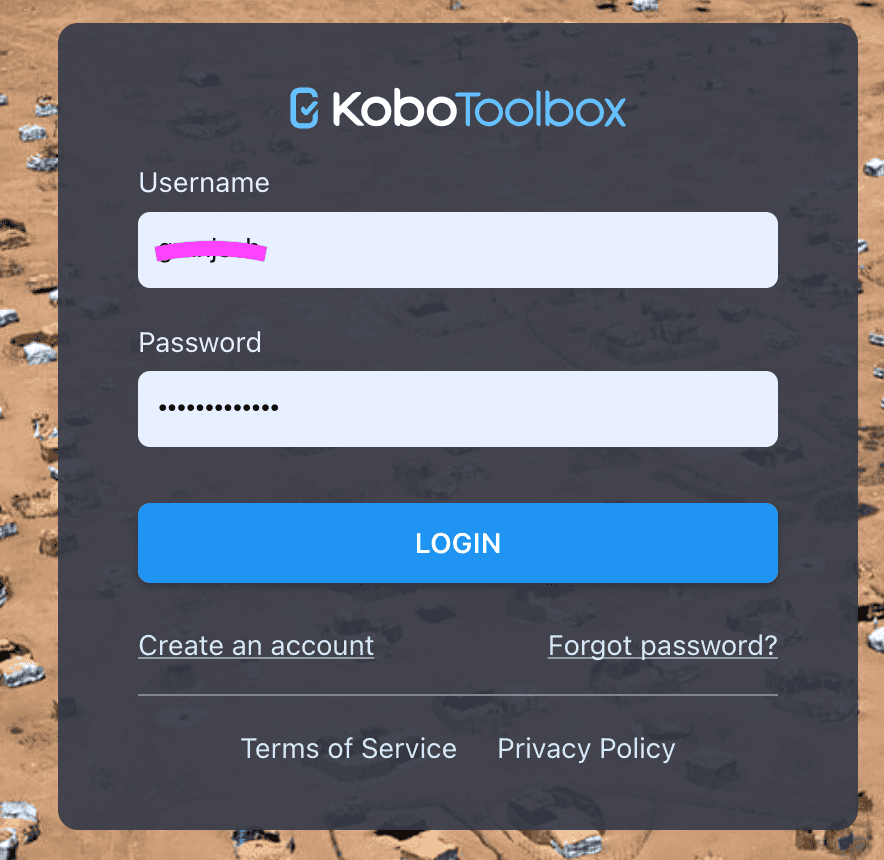The image size is (884, 860).
Task: Click the dark card area above the logo
Action: [x=458, y=54]
